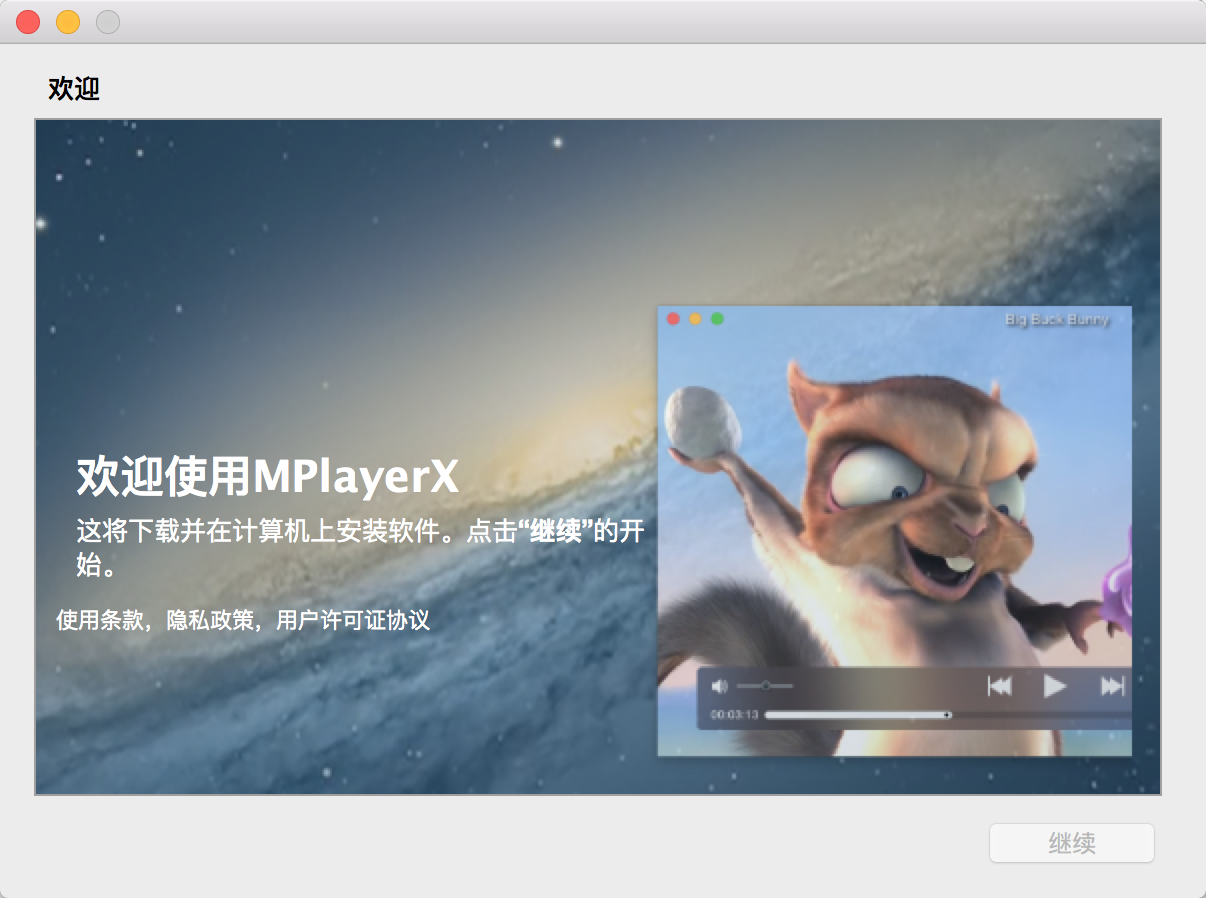
Task: Open the 隐私政策 link
Action: [x=210, y=620]
